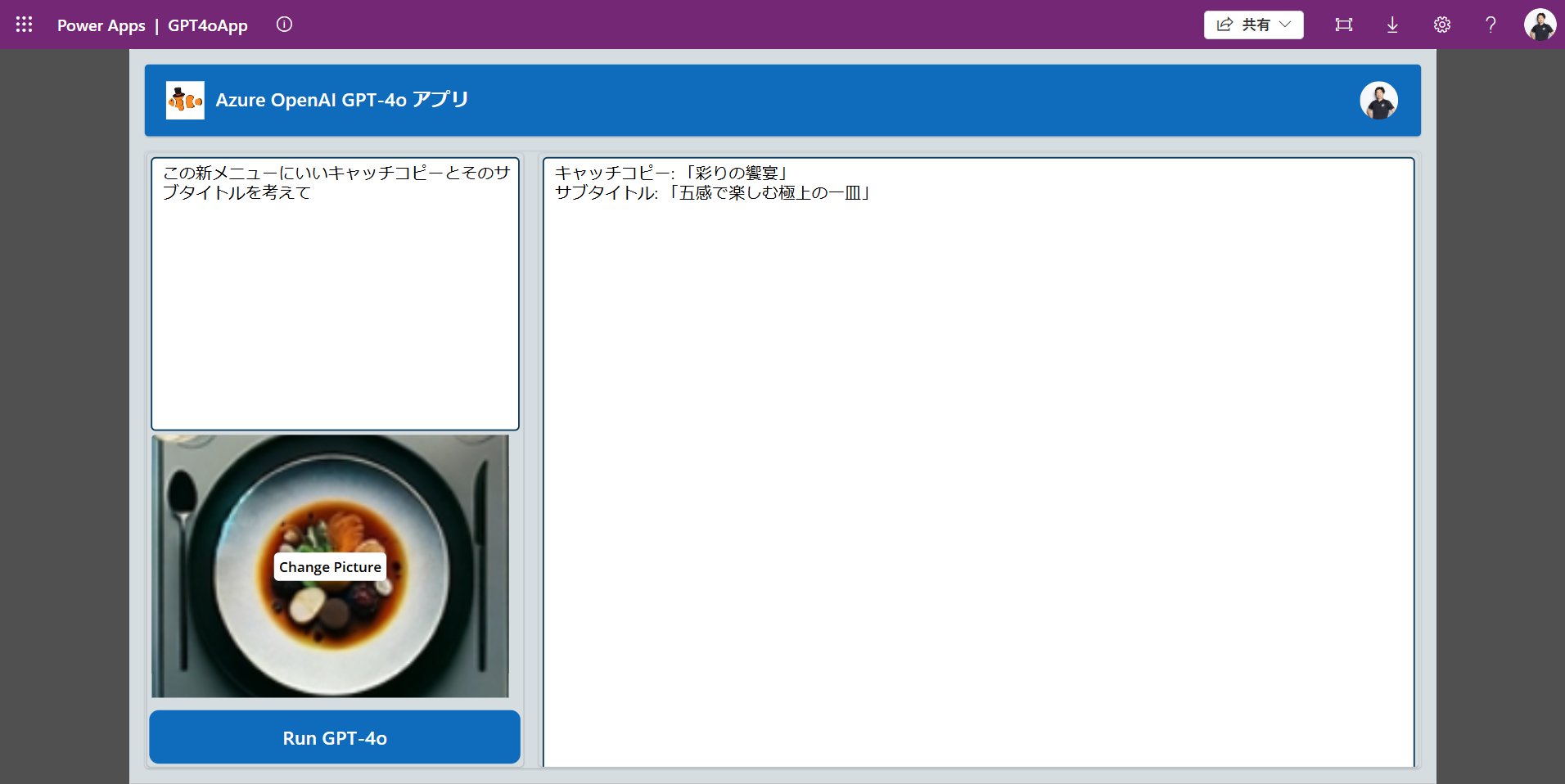Click the download app icon in the header
Image resolution: width=1565 pixels, height=784 pixels.
(x=1391, y=25)
